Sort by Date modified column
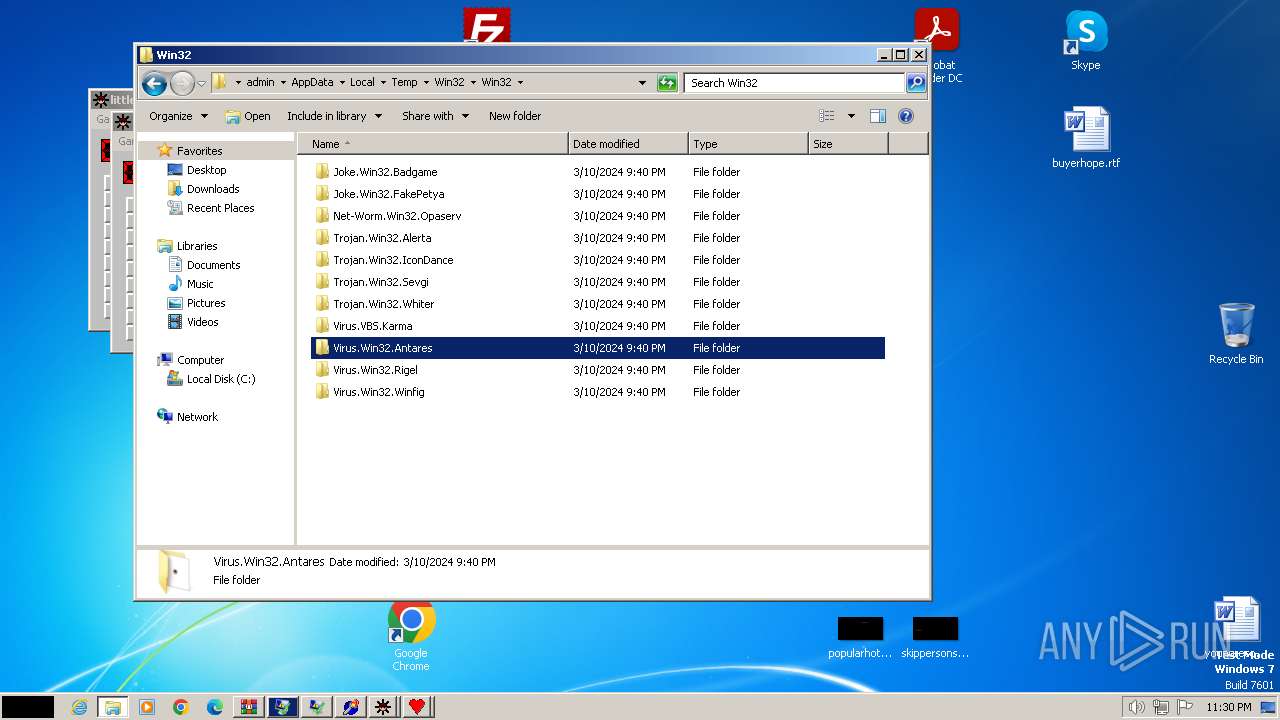This screenshot has height=720, width=1280. pos(628,144)
